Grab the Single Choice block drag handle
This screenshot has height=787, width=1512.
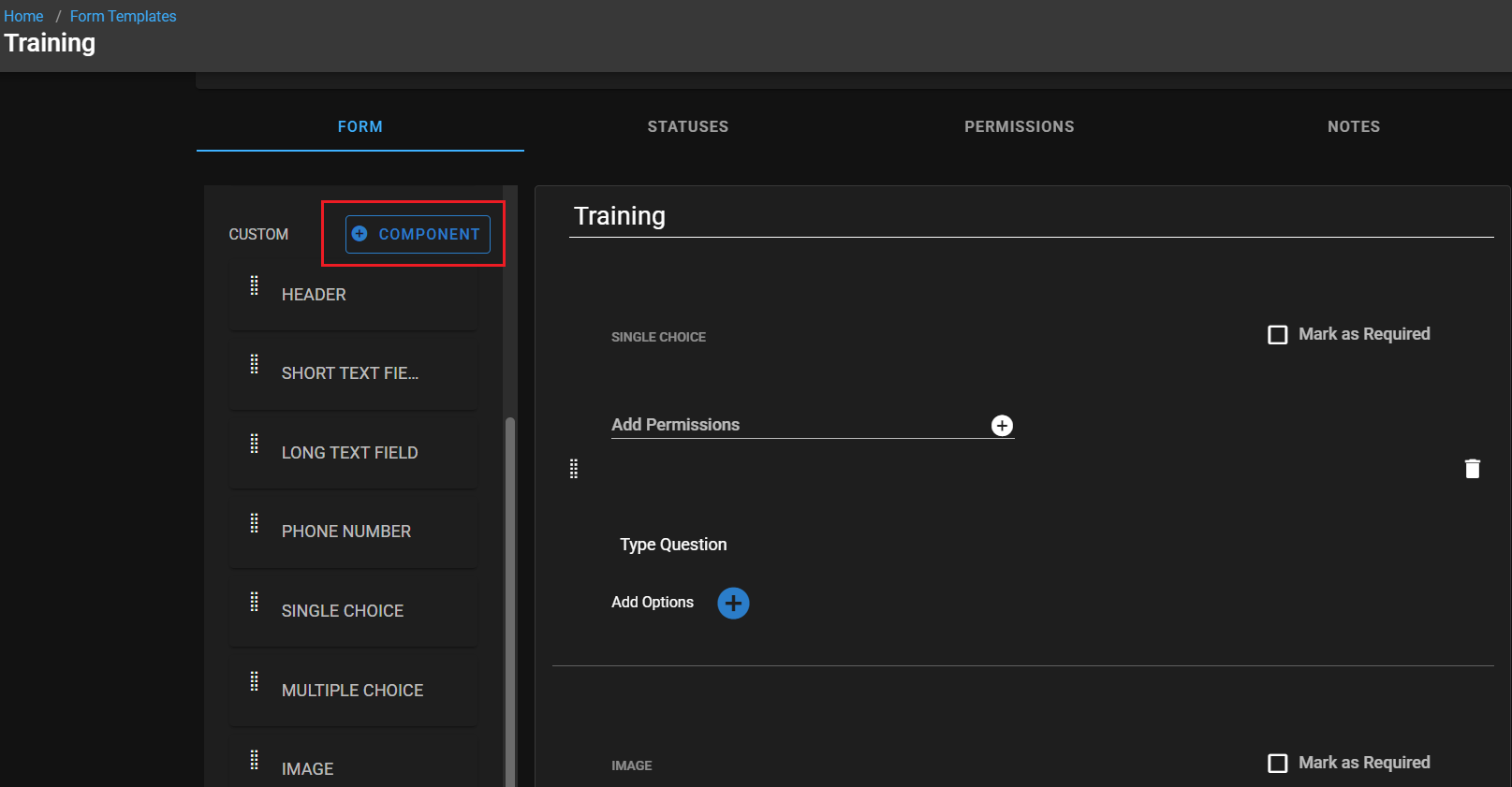point(574,469)
